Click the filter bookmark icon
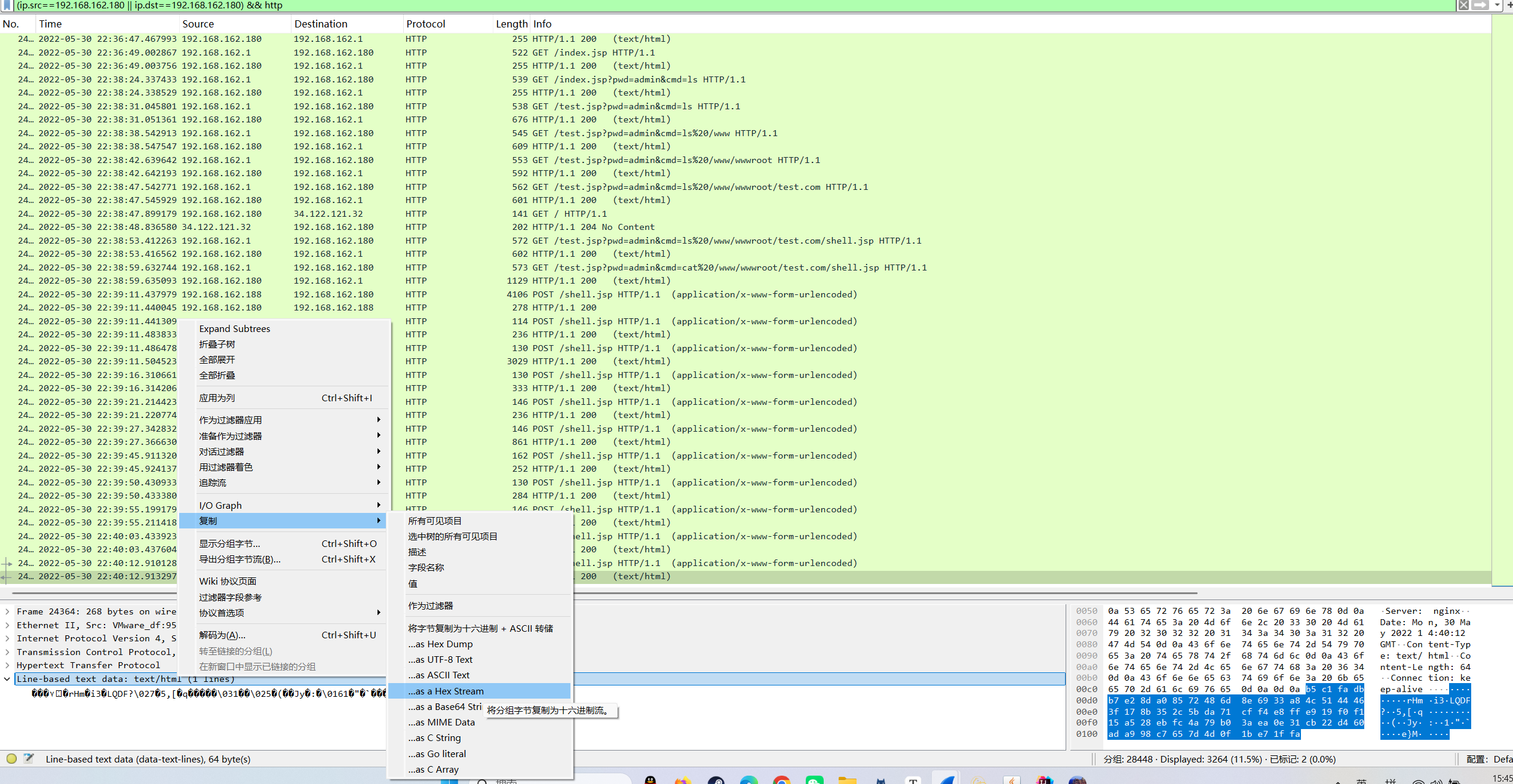1513x784 pixels. click(x=7, y=5)
